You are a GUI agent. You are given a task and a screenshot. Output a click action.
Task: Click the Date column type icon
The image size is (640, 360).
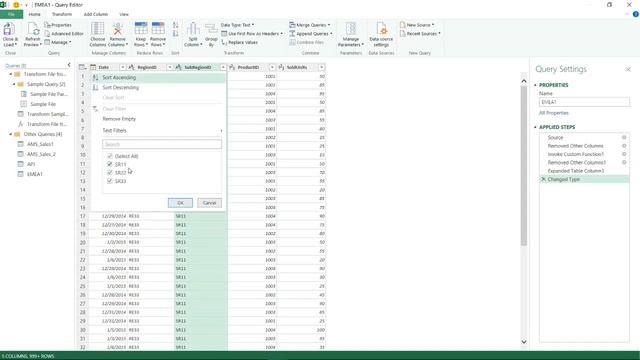pyautogui.click(x=93, y=67)
